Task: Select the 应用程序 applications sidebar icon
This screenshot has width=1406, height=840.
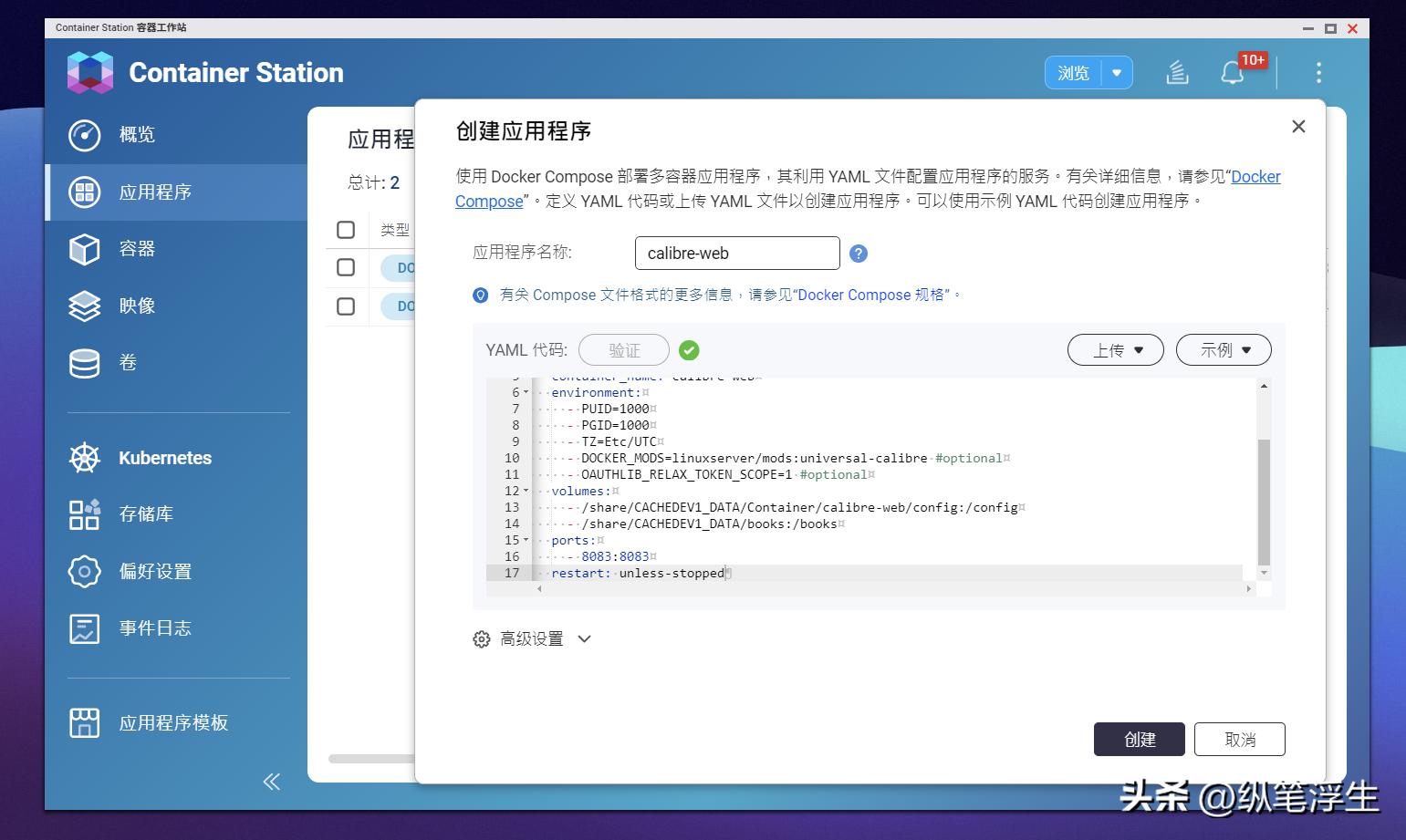Action: point(85,192)
